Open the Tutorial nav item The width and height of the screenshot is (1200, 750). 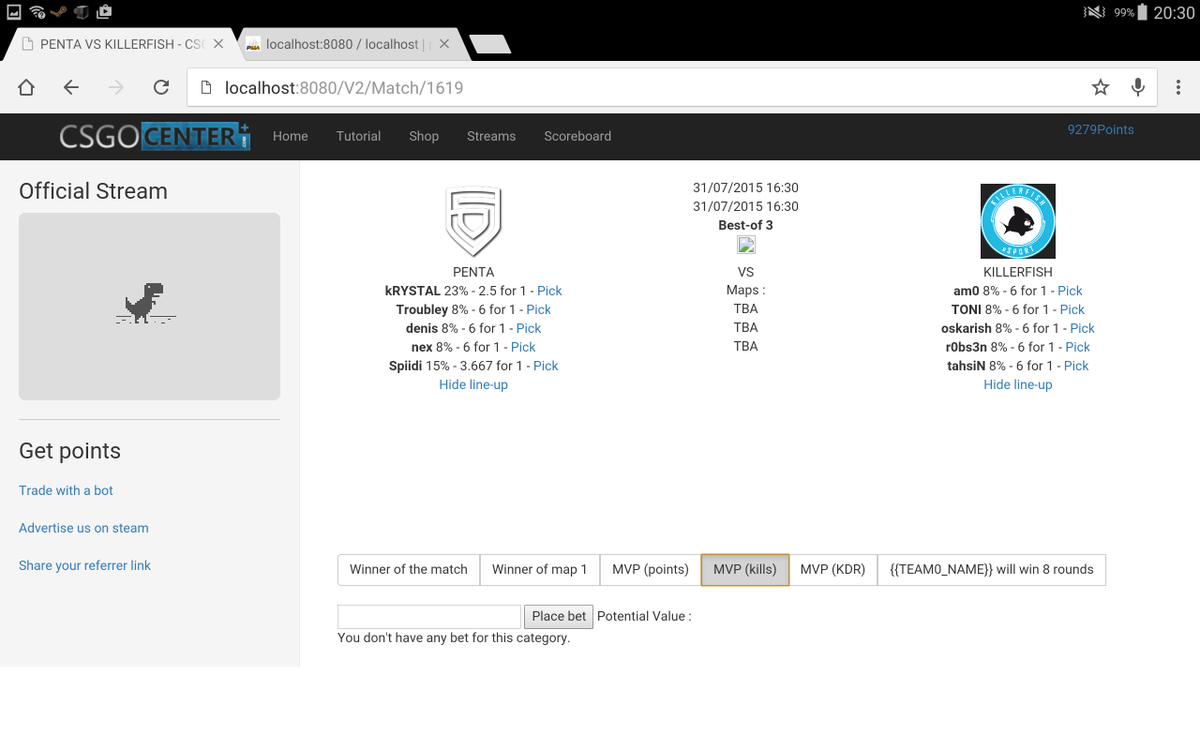pyautogui.click(x=358, y=136)
